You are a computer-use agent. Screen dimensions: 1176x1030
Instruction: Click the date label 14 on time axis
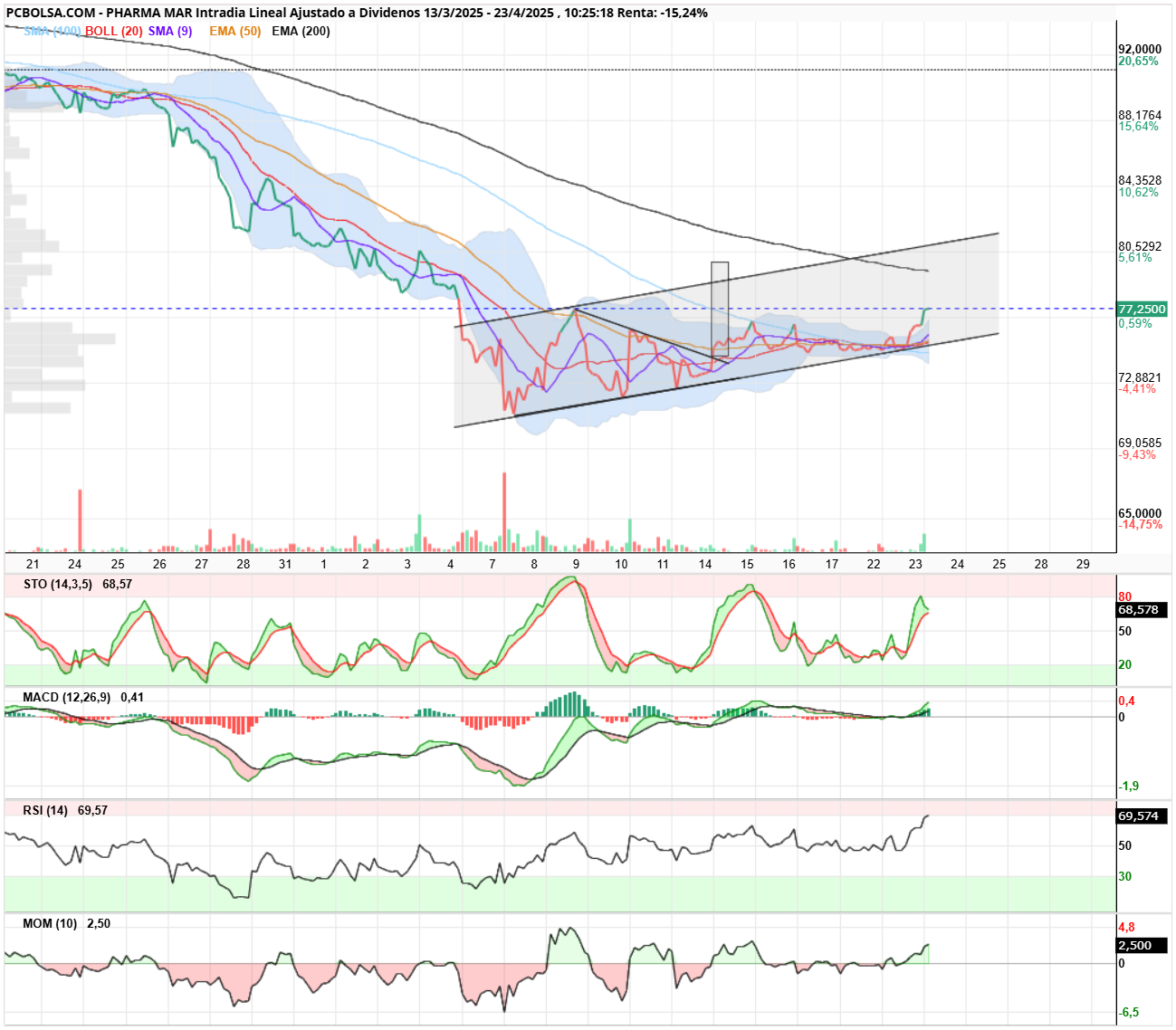tap(705, 564)
